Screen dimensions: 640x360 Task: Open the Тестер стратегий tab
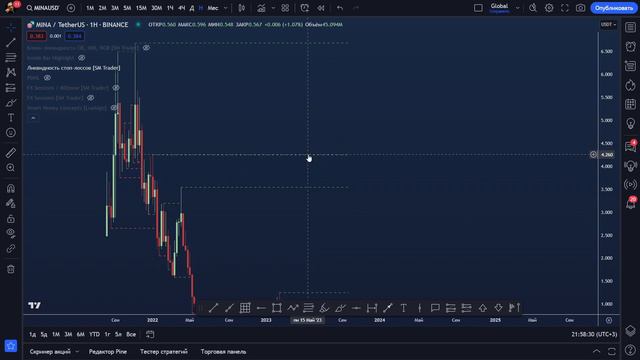[x=164, y=351]
